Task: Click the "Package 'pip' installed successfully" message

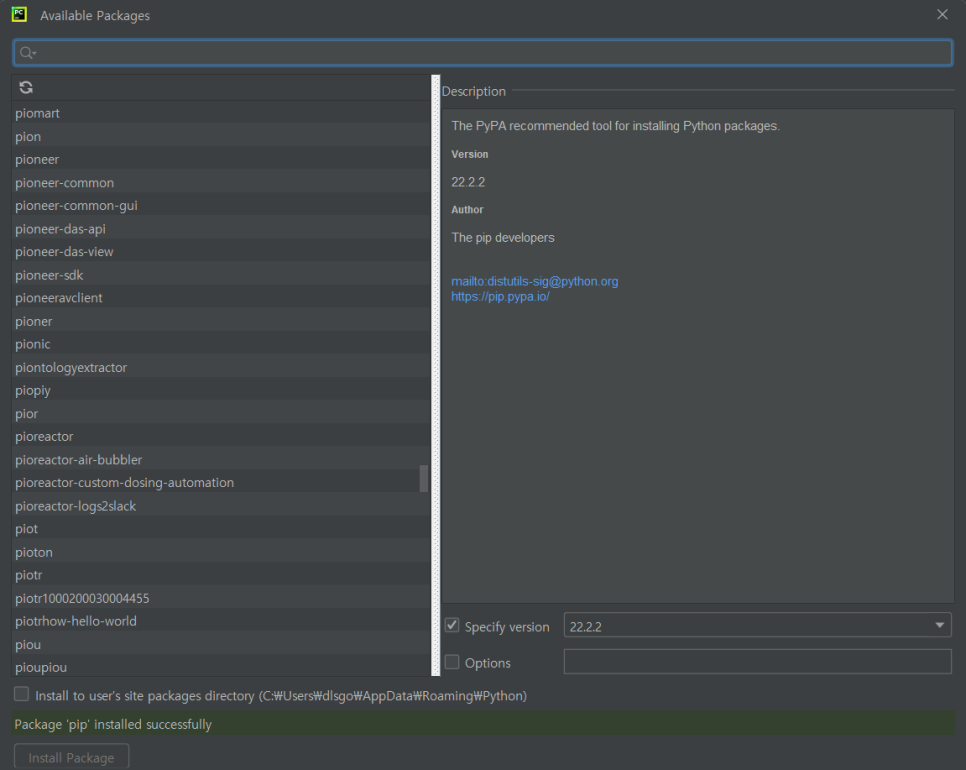Action: pyautogui.click(x=113, y=724)
